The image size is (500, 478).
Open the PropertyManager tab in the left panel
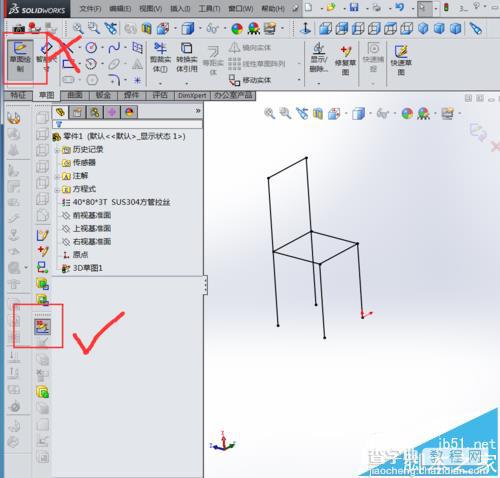tap(77, 112)
